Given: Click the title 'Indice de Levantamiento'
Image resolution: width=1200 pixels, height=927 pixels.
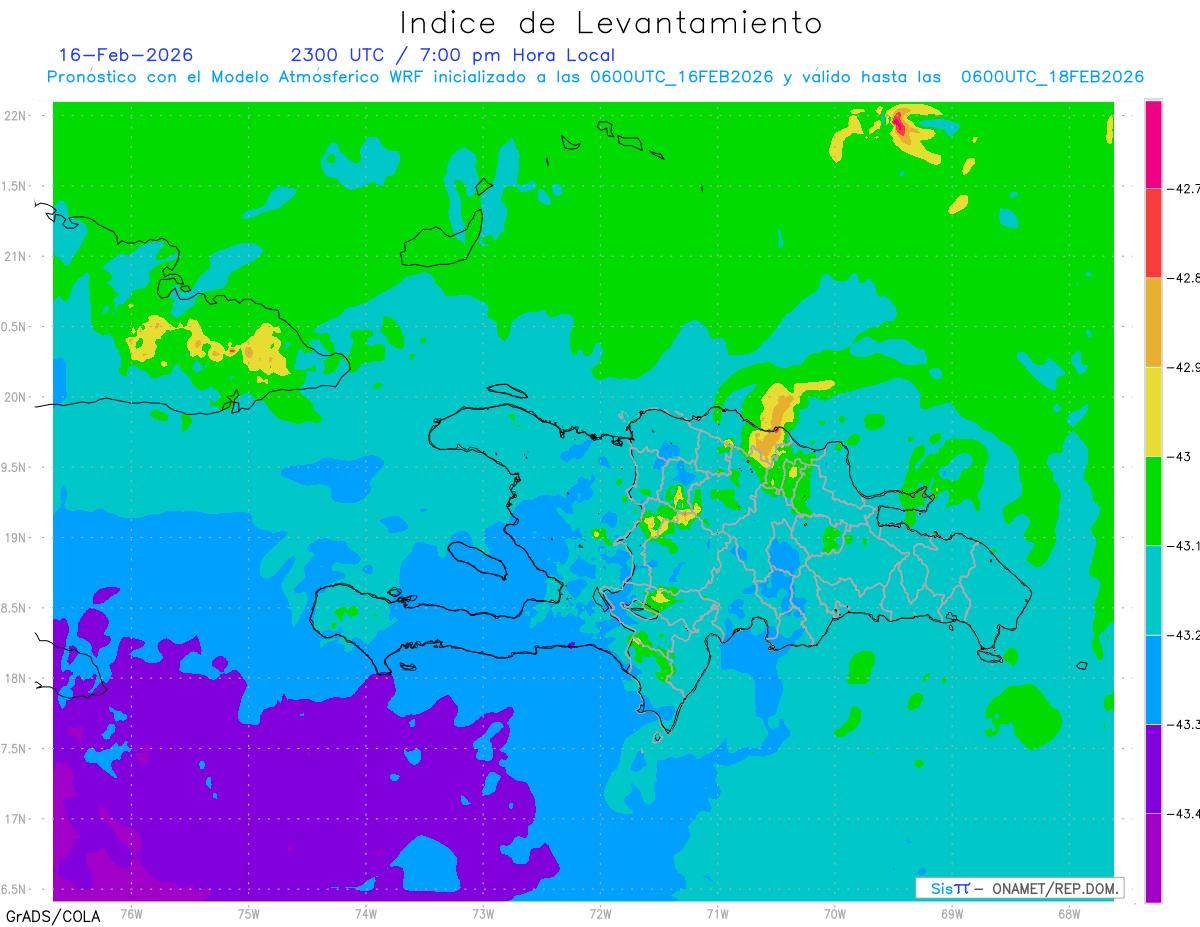Looking at the screenshot, I should click(x=611, y=22).
